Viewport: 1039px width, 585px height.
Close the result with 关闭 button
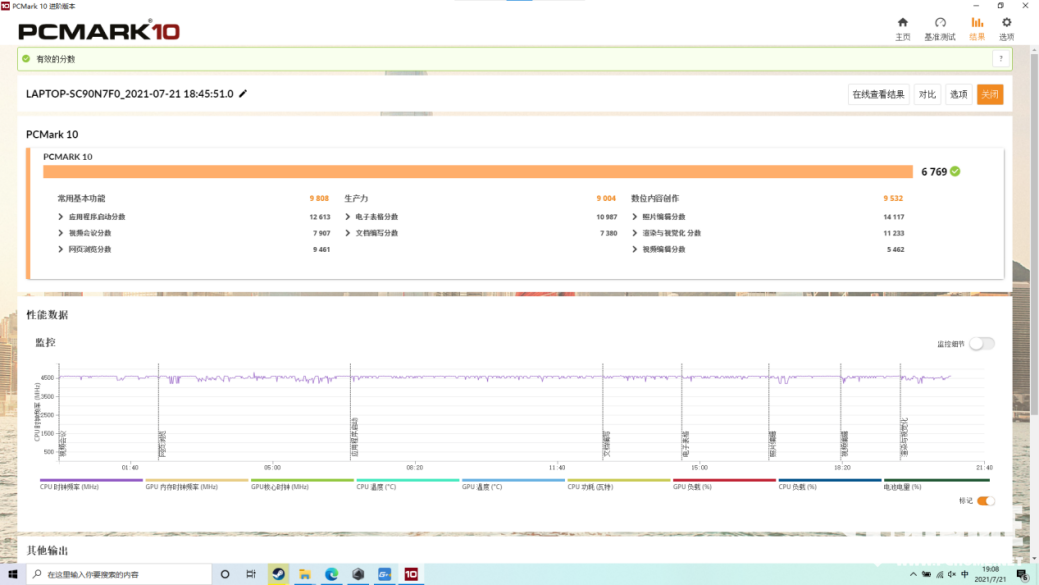989,94
